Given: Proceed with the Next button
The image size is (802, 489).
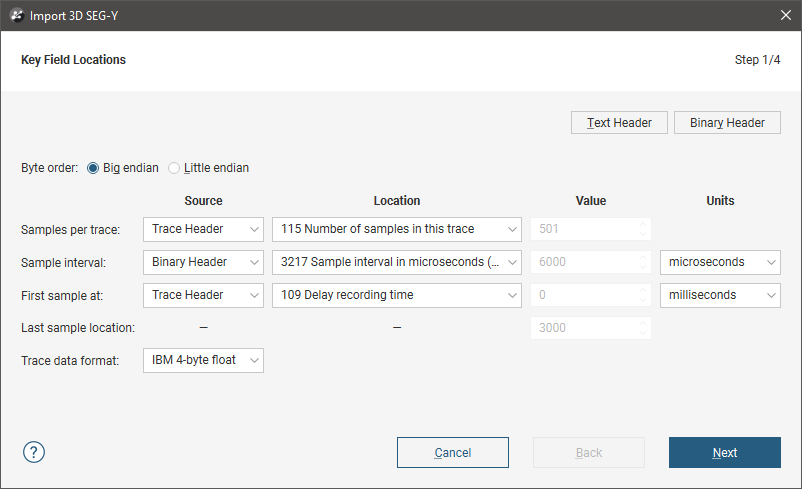Looking at the screenshot, I should coord(724,453).
